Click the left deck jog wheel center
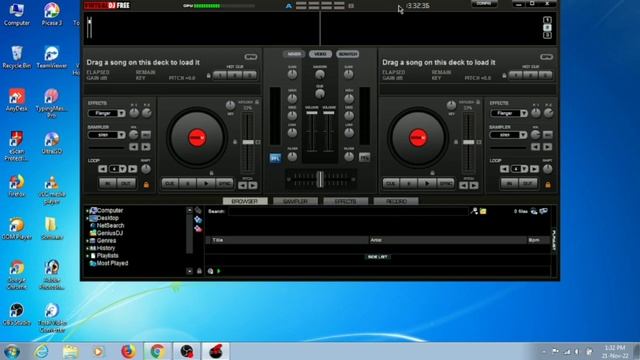 (197, 138)
